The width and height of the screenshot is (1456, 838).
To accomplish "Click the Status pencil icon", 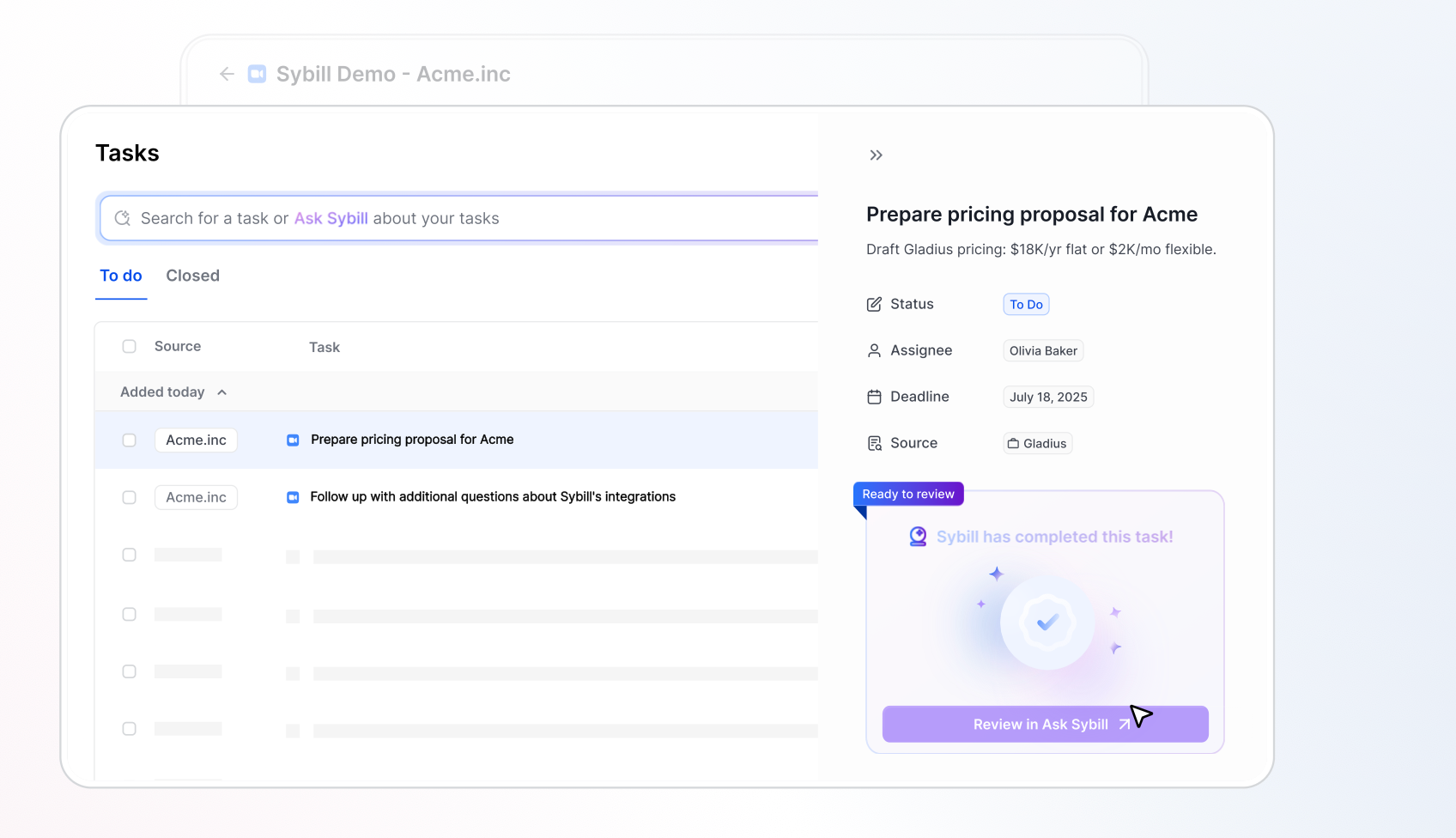I will coord(874,304).
